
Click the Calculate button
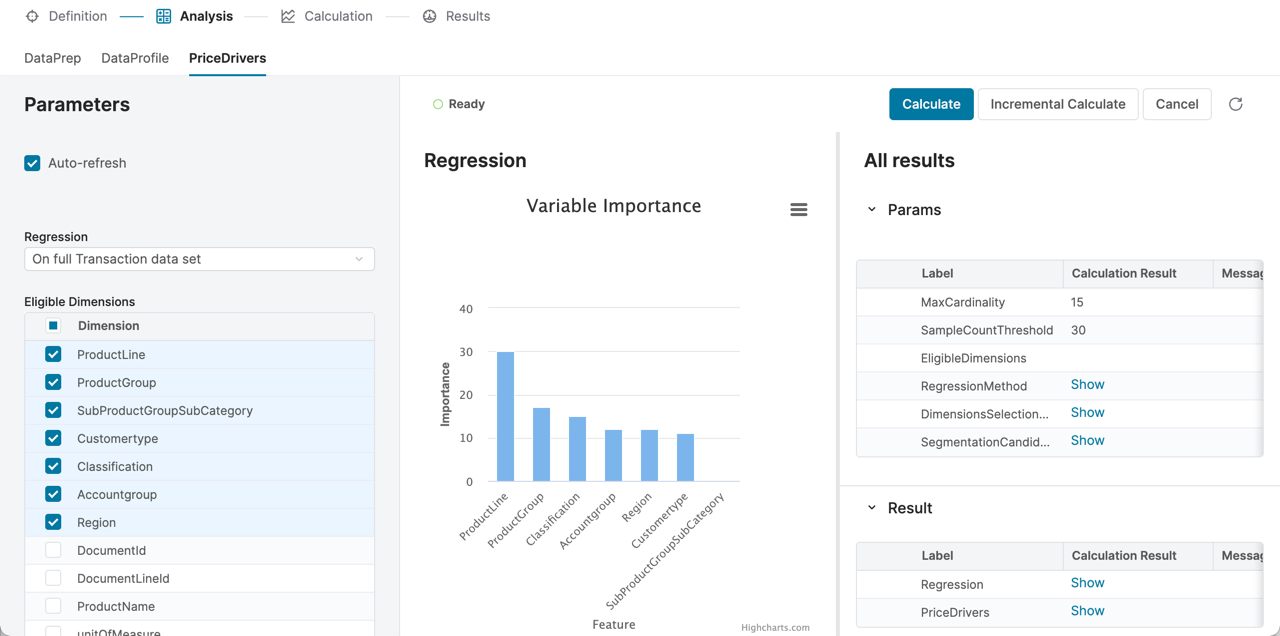coord(931,103)
